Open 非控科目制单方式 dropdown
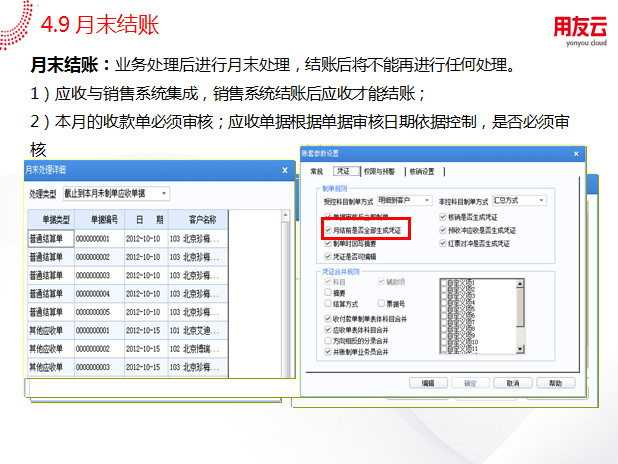This screenshot has width=618, height=464. 542,200
